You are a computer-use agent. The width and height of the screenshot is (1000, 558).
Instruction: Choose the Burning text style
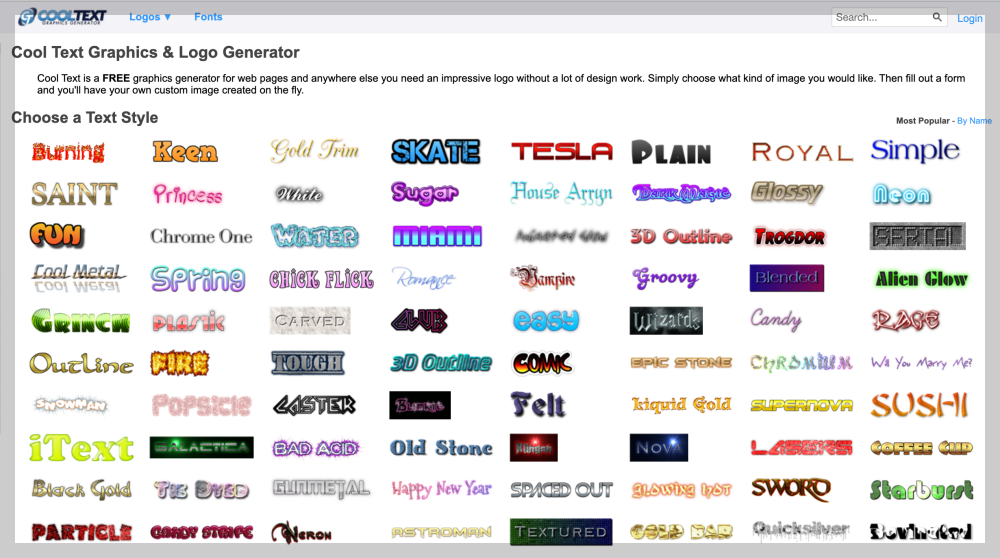[68, 152]
